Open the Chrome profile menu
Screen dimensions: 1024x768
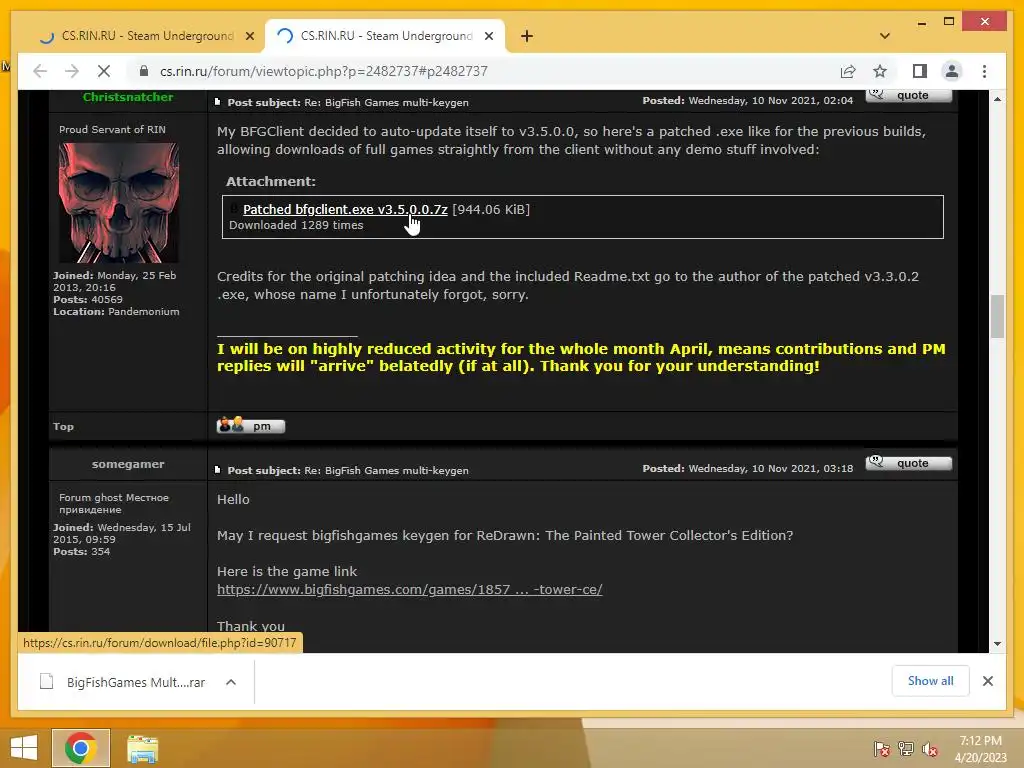click(952, 71)
